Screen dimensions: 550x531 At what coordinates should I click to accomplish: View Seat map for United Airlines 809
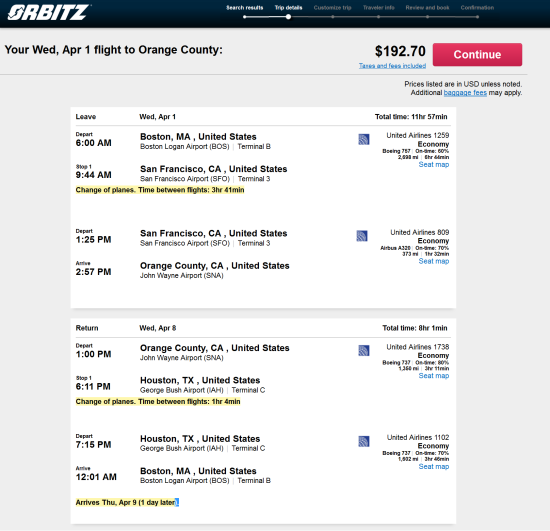click(x=434, y=261)
